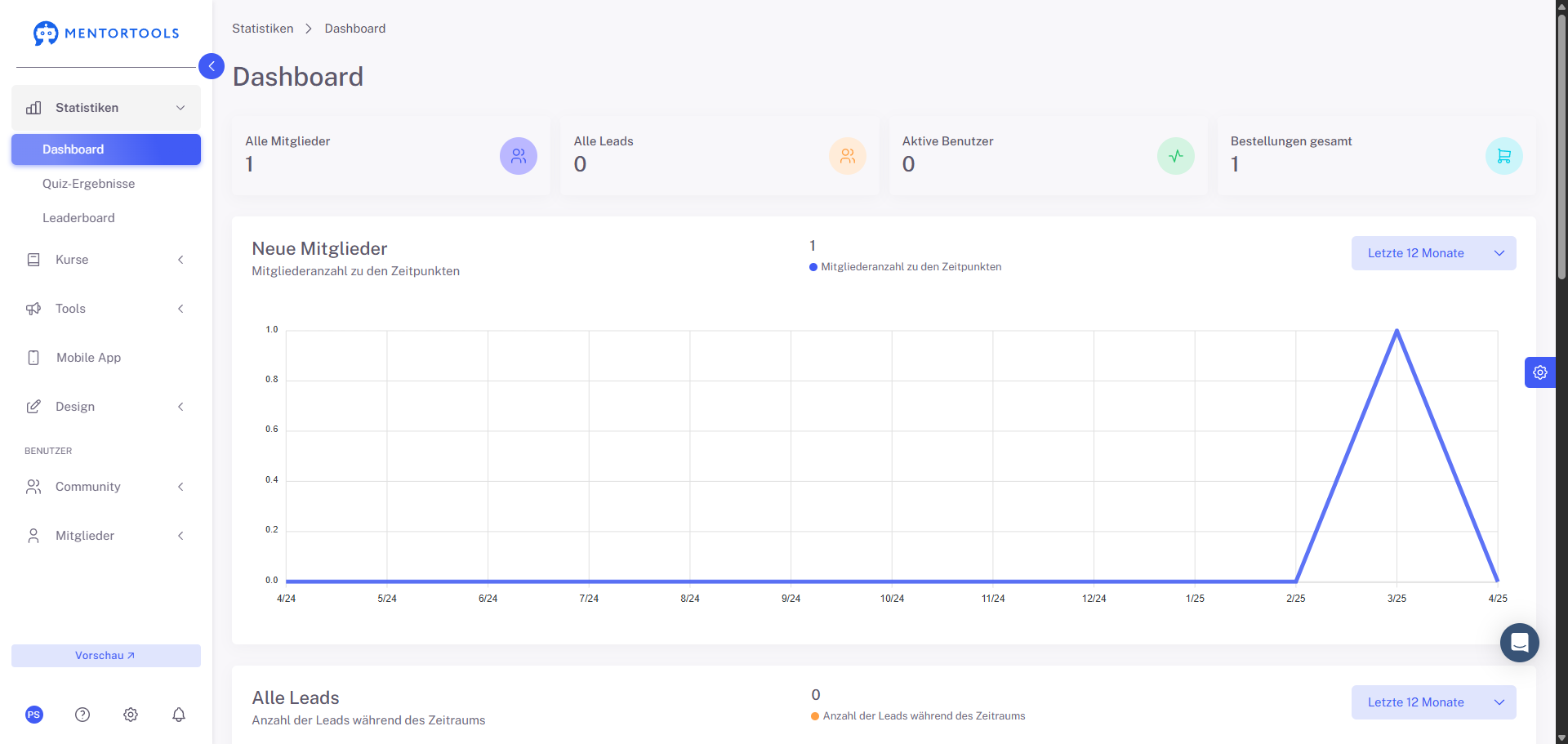Click the Aktive Benutzer activity icon
1568x744 pixels.
tap(1176, 156)
